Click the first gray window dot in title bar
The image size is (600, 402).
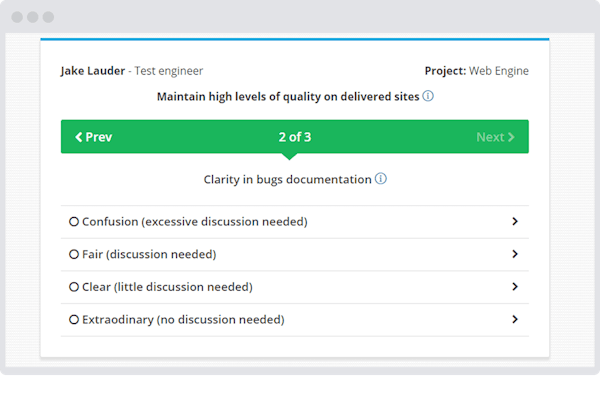pos(18,18)
